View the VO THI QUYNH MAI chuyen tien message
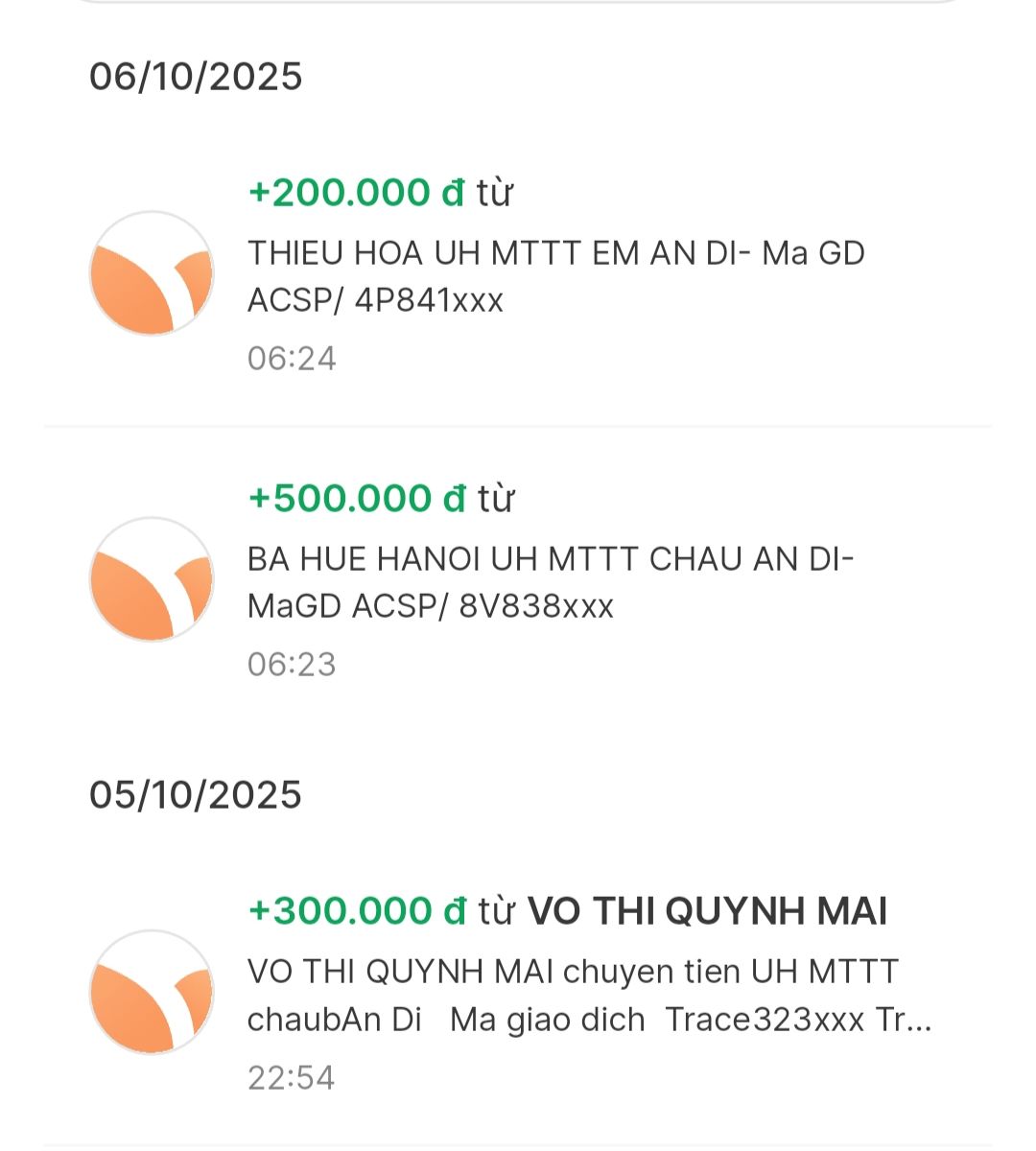1036x1151 pixels. 573,972
